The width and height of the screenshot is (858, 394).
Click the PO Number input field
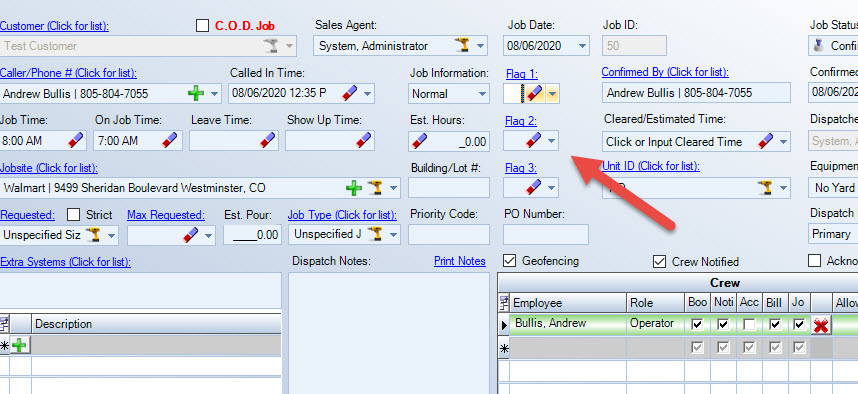pos(546,234)
